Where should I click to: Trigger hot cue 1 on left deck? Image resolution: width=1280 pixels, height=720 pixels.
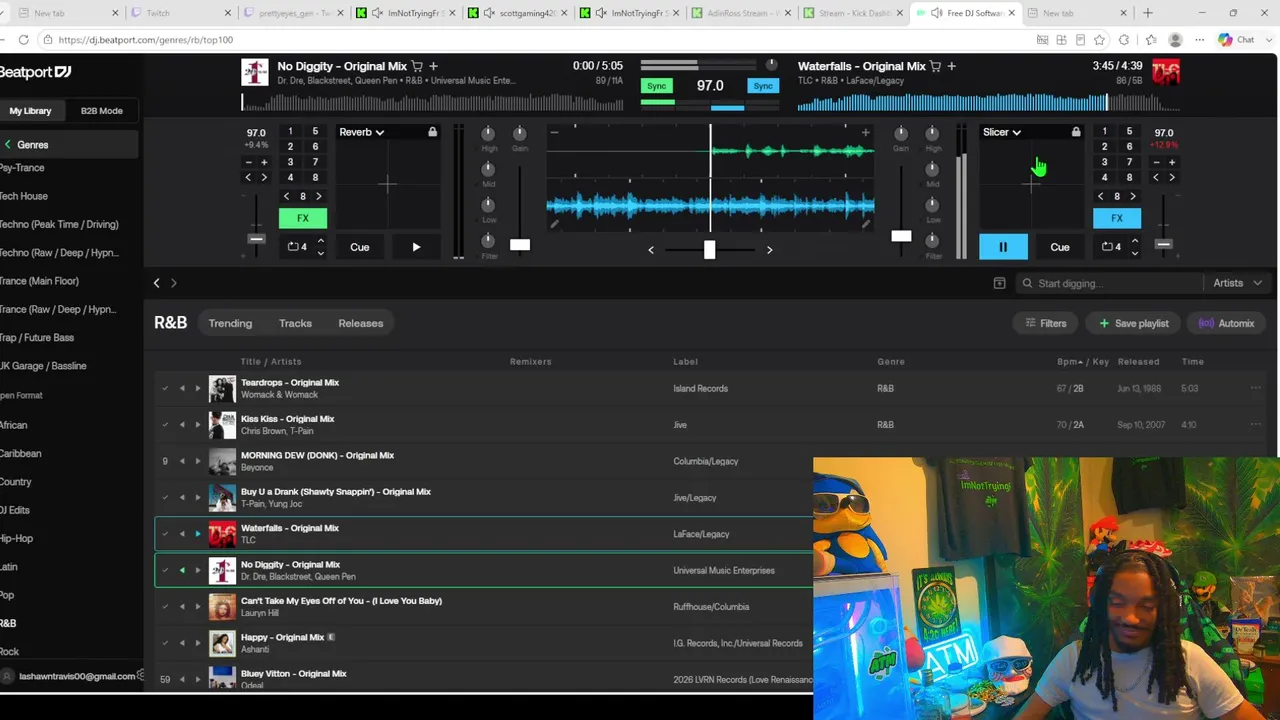(x=290, y=131)
